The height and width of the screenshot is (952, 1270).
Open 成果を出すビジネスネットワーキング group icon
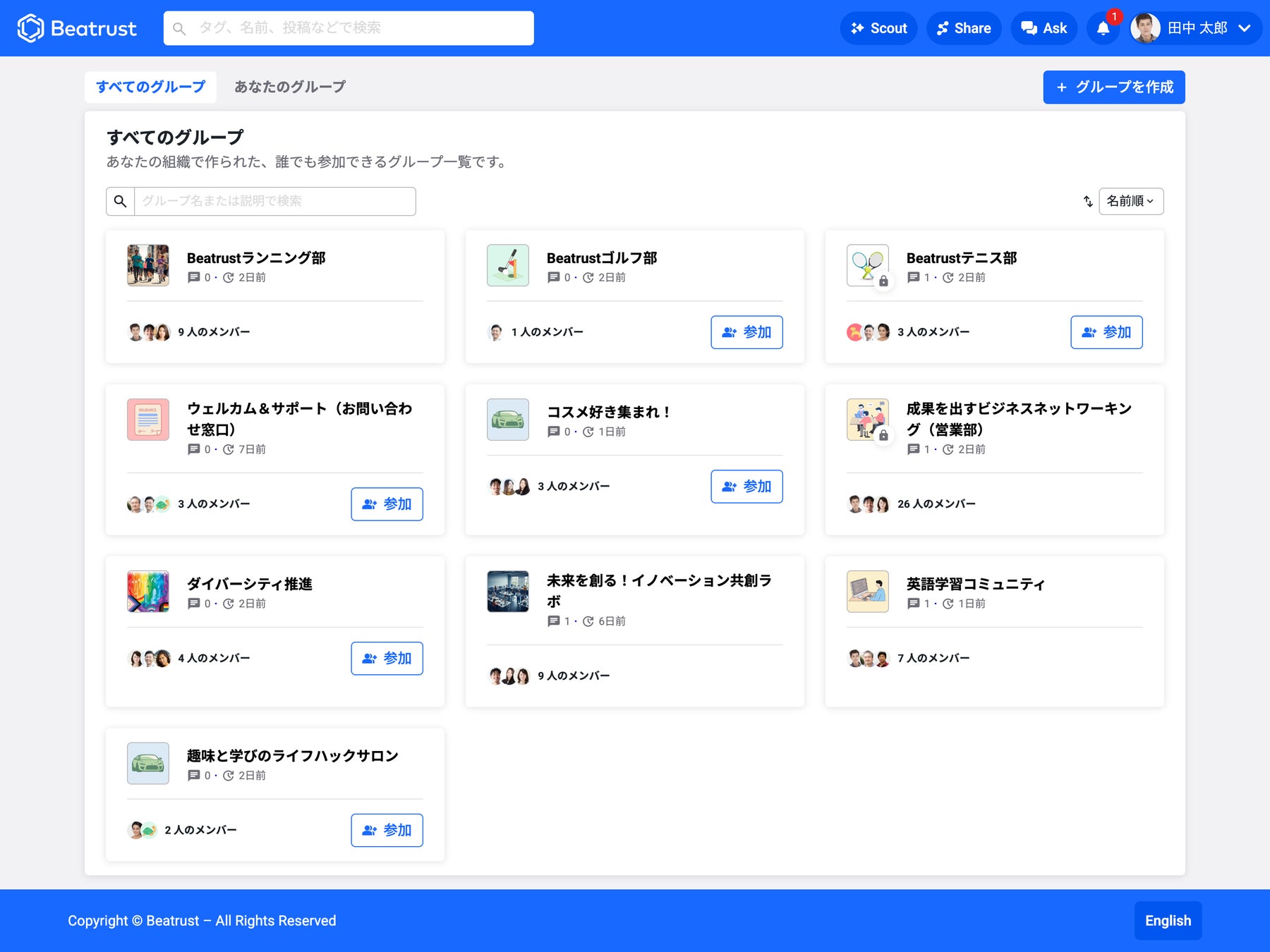[868, 420]
